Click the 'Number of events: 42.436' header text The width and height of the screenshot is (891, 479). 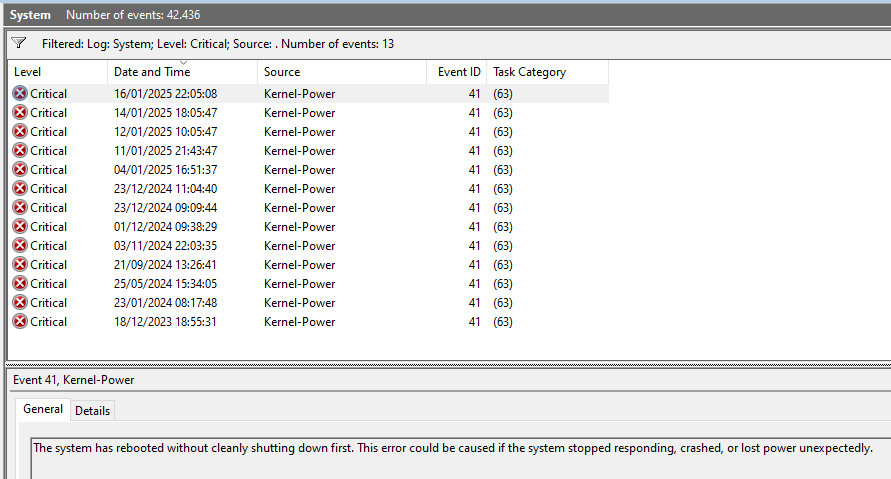(133, 15)
